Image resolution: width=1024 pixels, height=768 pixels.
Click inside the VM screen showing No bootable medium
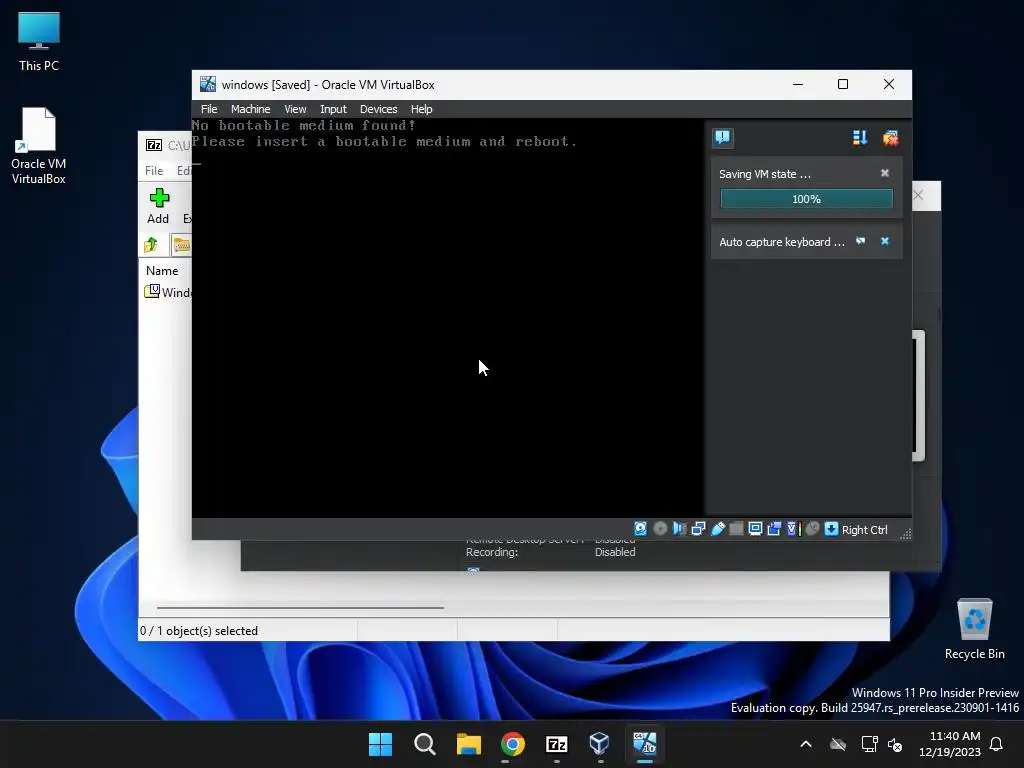point(448,318)
